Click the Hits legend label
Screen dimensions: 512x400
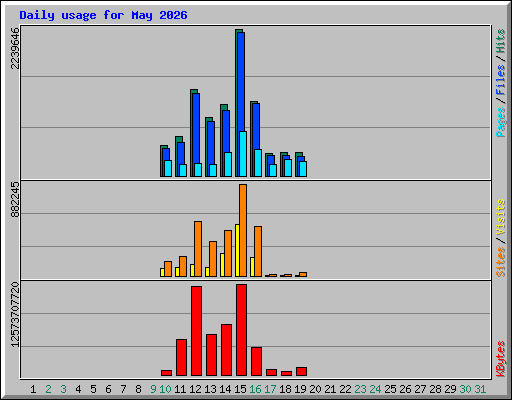[500, 41]
